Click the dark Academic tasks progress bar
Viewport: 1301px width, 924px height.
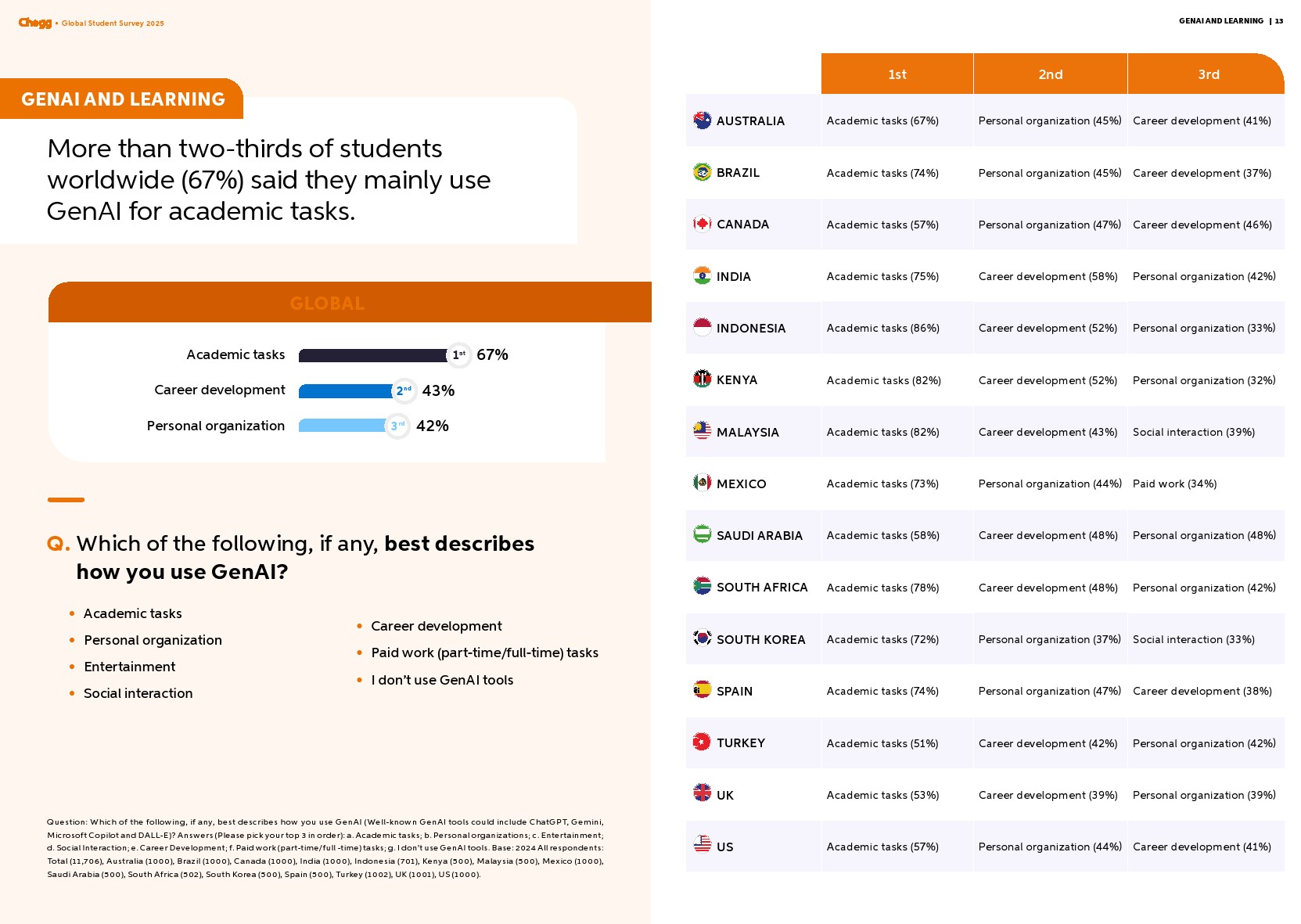click(372, 355)
